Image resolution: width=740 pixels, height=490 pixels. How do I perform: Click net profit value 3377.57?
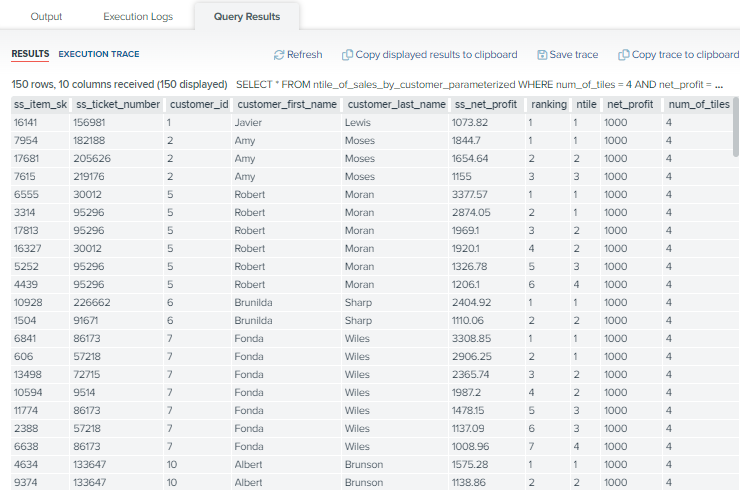point(486,194)
